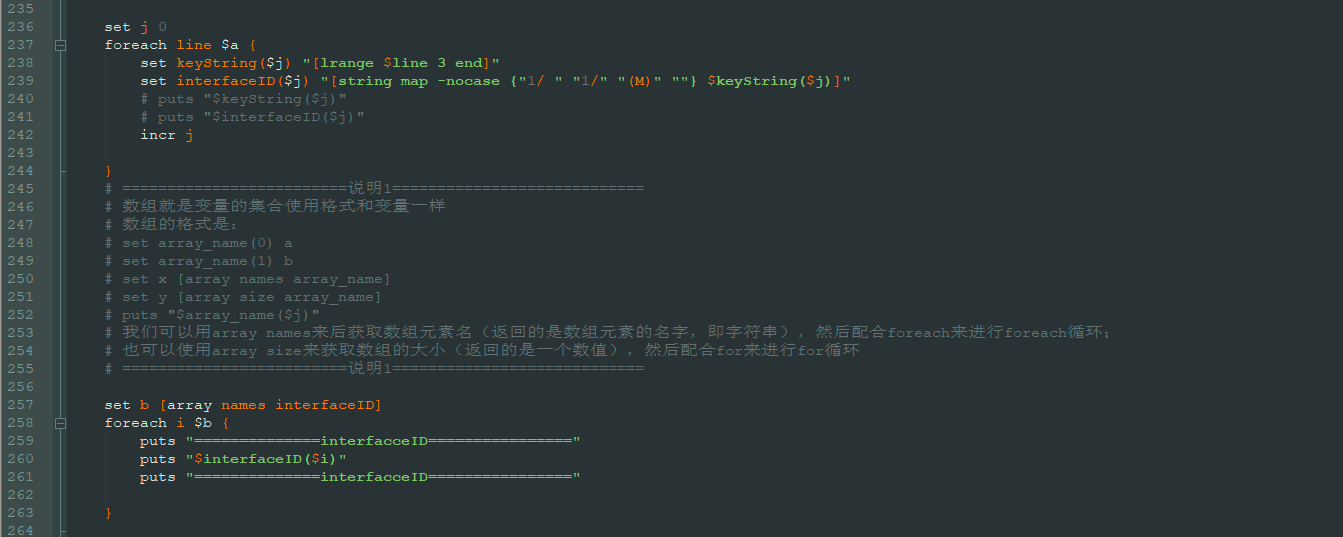Viewport: 1343px width, 537px height.
Task: Click comment 'set array_name(0) a'
Action: coord(206,243)
